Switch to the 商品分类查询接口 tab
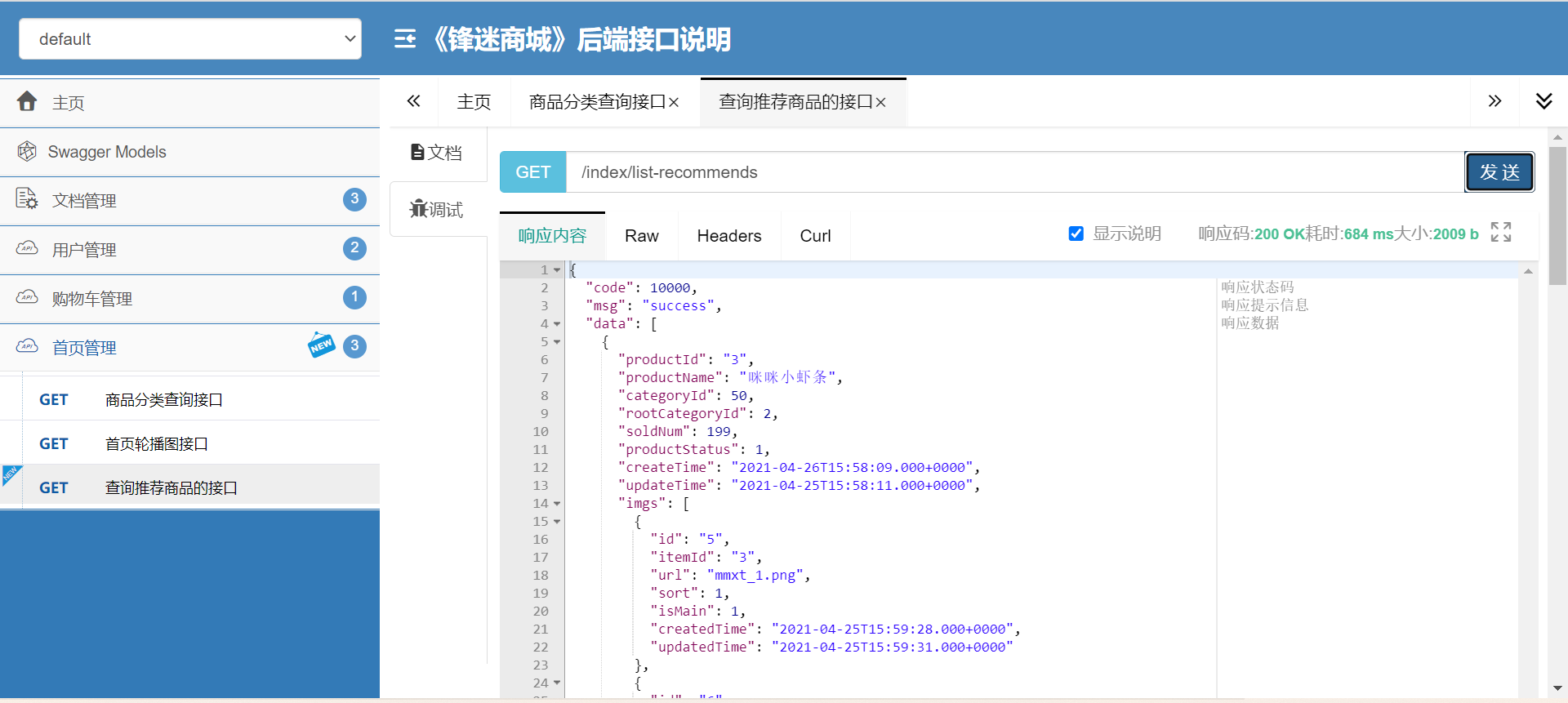The width and height of the screenshot is (1568, 703). pyautogui.click(x=598, y=102)
